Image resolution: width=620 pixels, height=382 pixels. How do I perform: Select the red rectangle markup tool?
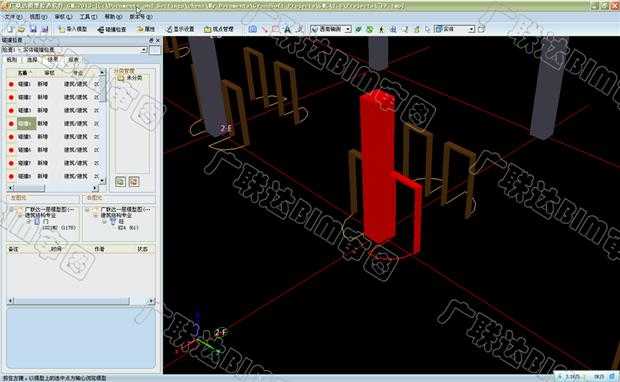276,29
